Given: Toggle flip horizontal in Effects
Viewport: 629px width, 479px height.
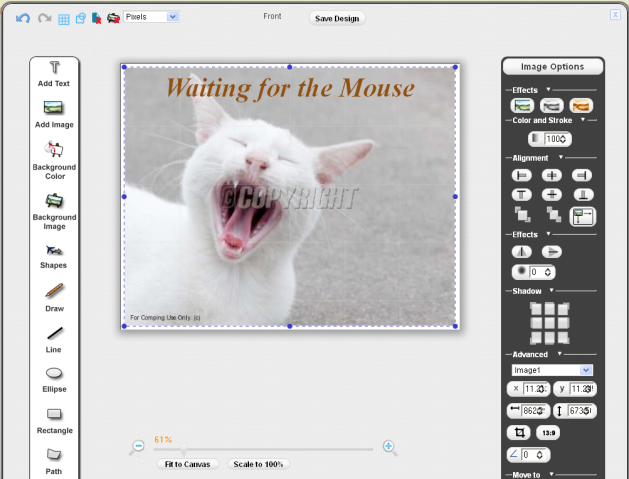Looking at the screenshot, I should point(521,252).
